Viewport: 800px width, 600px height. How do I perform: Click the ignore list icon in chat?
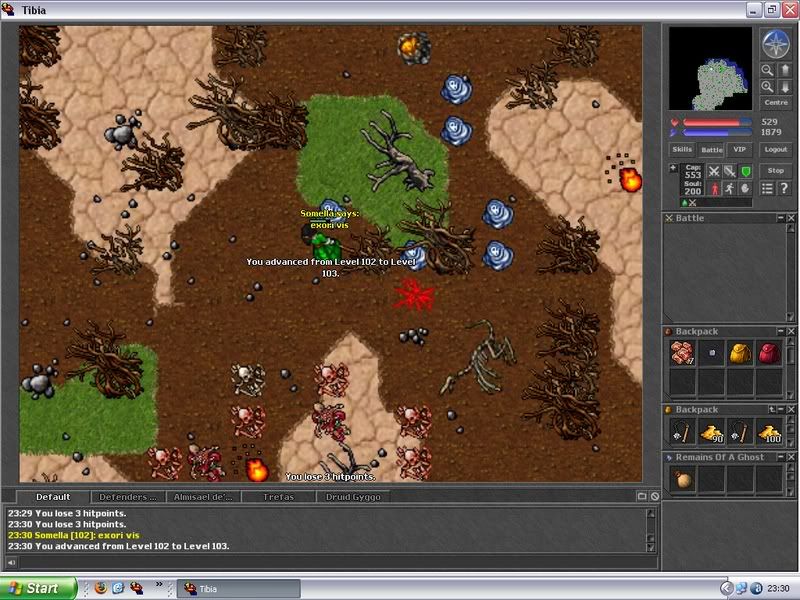click(x=655, y=496)
